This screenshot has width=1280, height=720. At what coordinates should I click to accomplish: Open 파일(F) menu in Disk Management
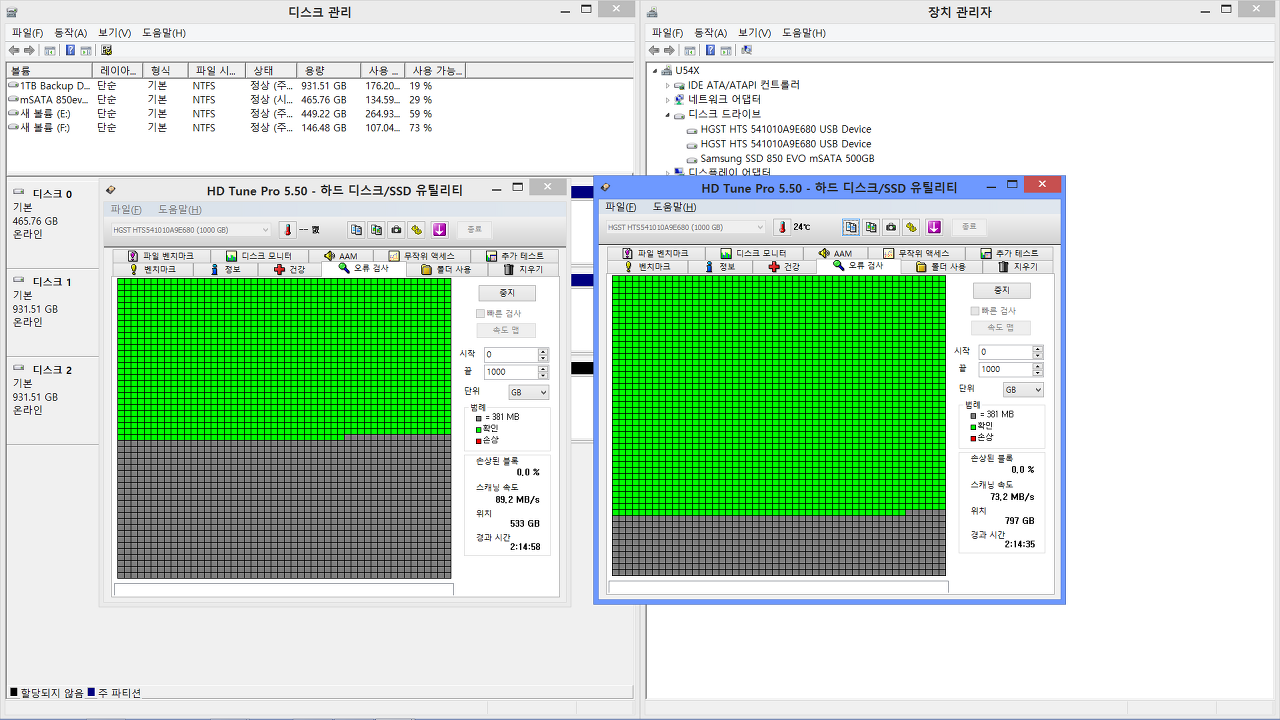click(27, 33)
